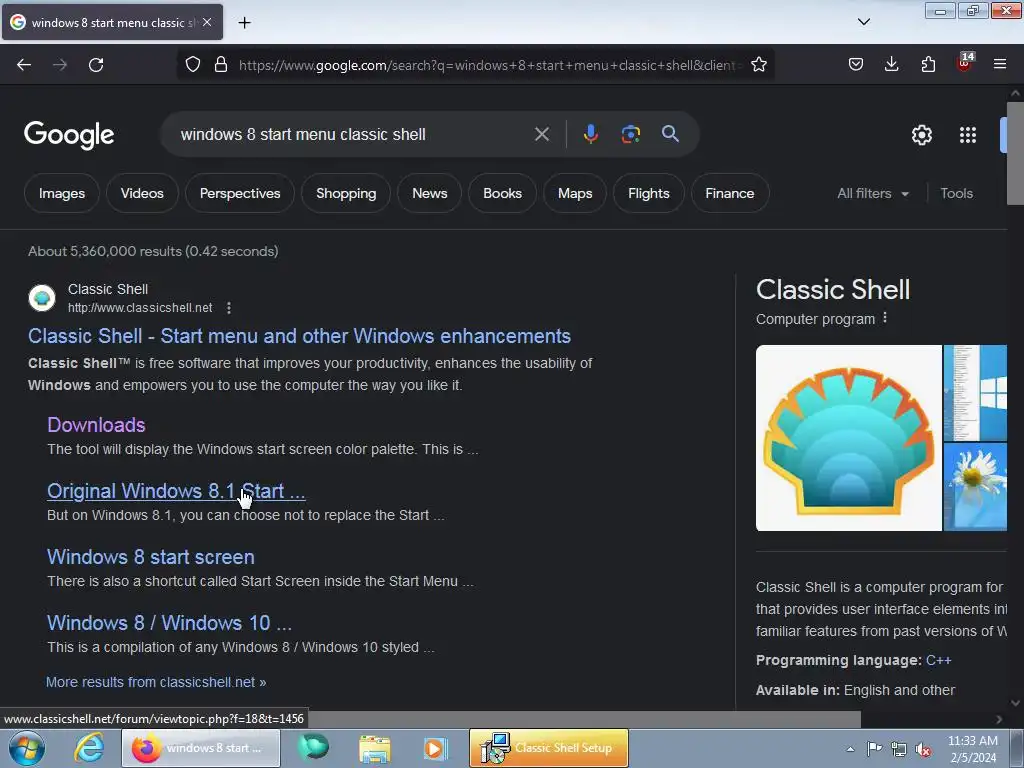
Task: Click the uBlock extension icon with badge 14
Action: [965, 63]
